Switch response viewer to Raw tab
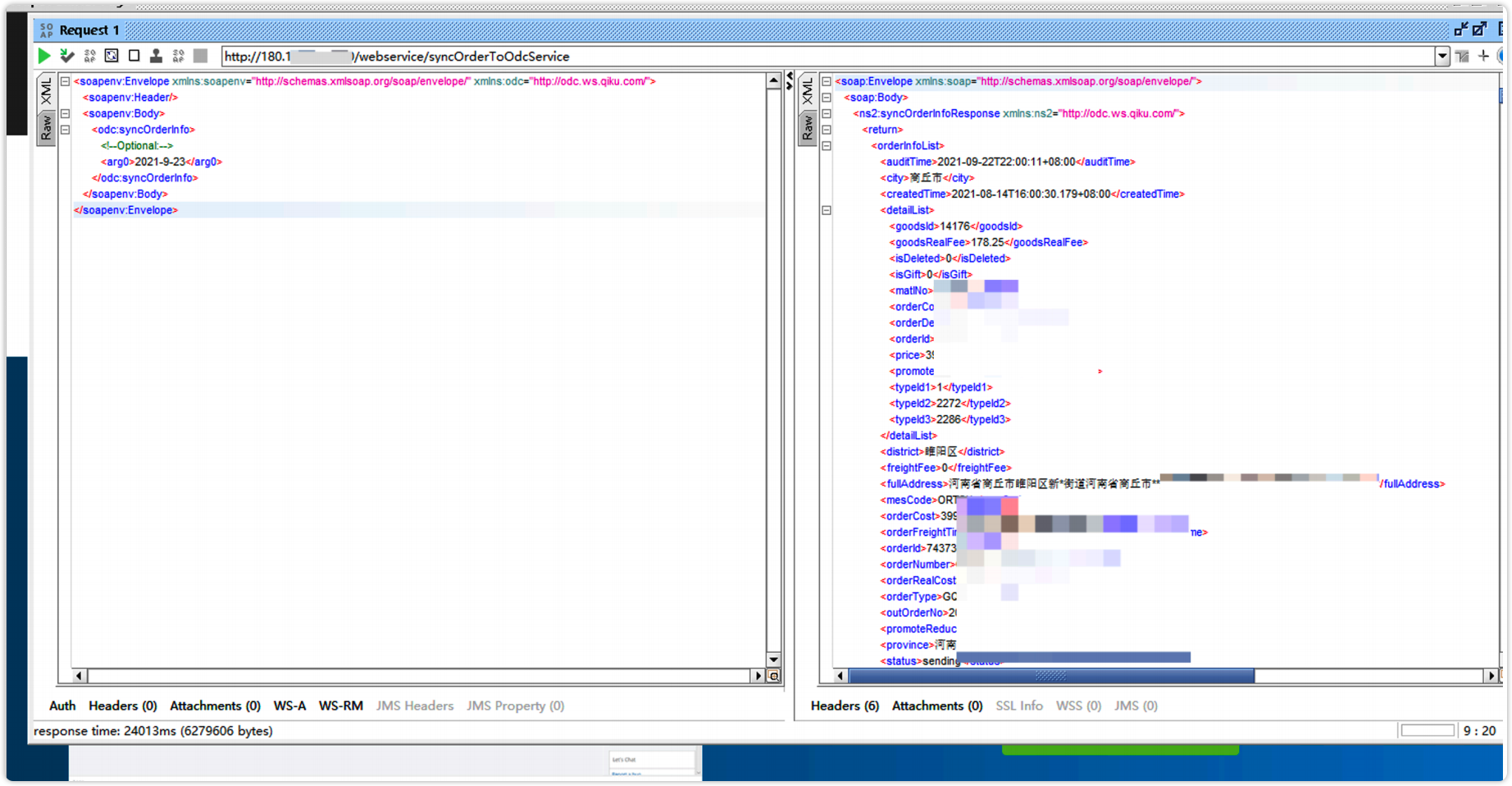 [808, 127]
